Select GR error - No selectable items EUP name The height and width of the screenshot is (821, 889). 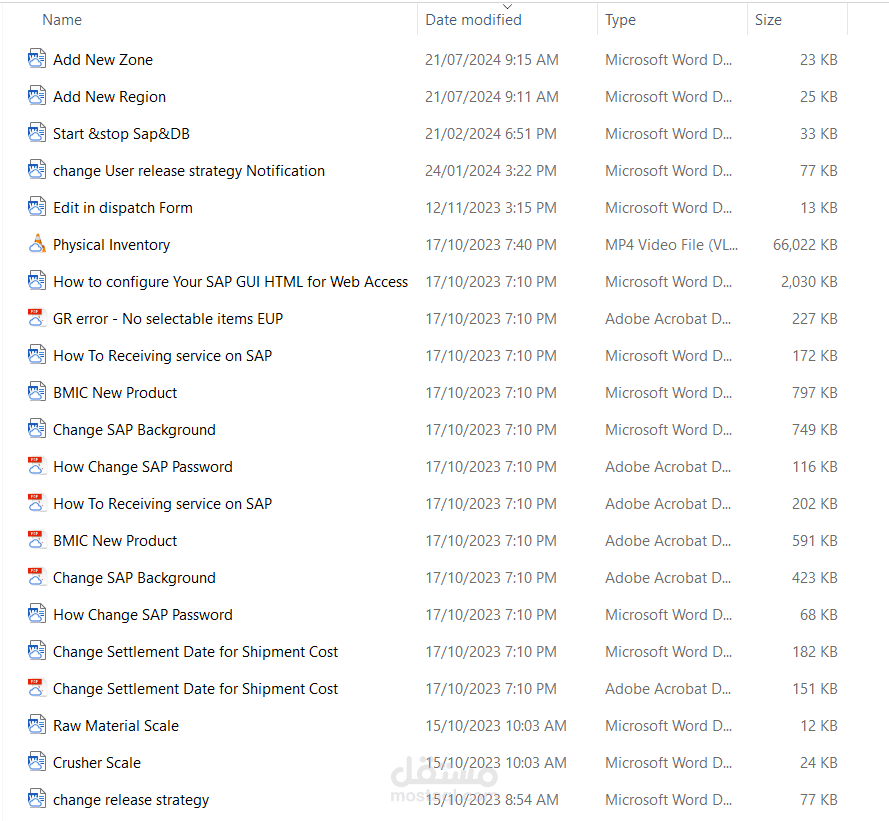point(168,319)
